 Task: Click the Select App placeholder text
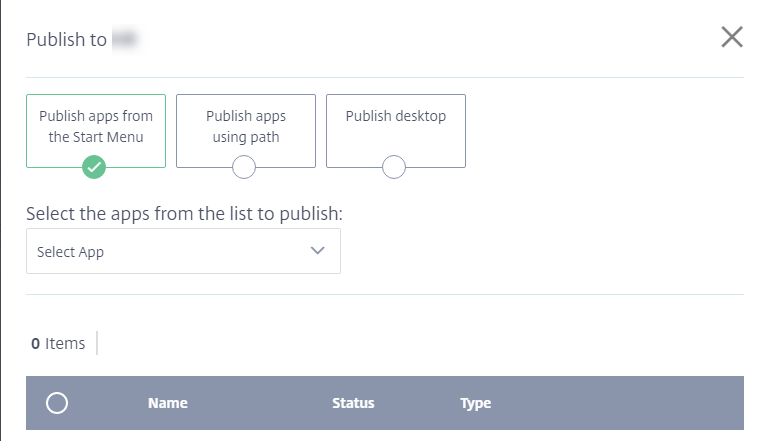point(70,252)
